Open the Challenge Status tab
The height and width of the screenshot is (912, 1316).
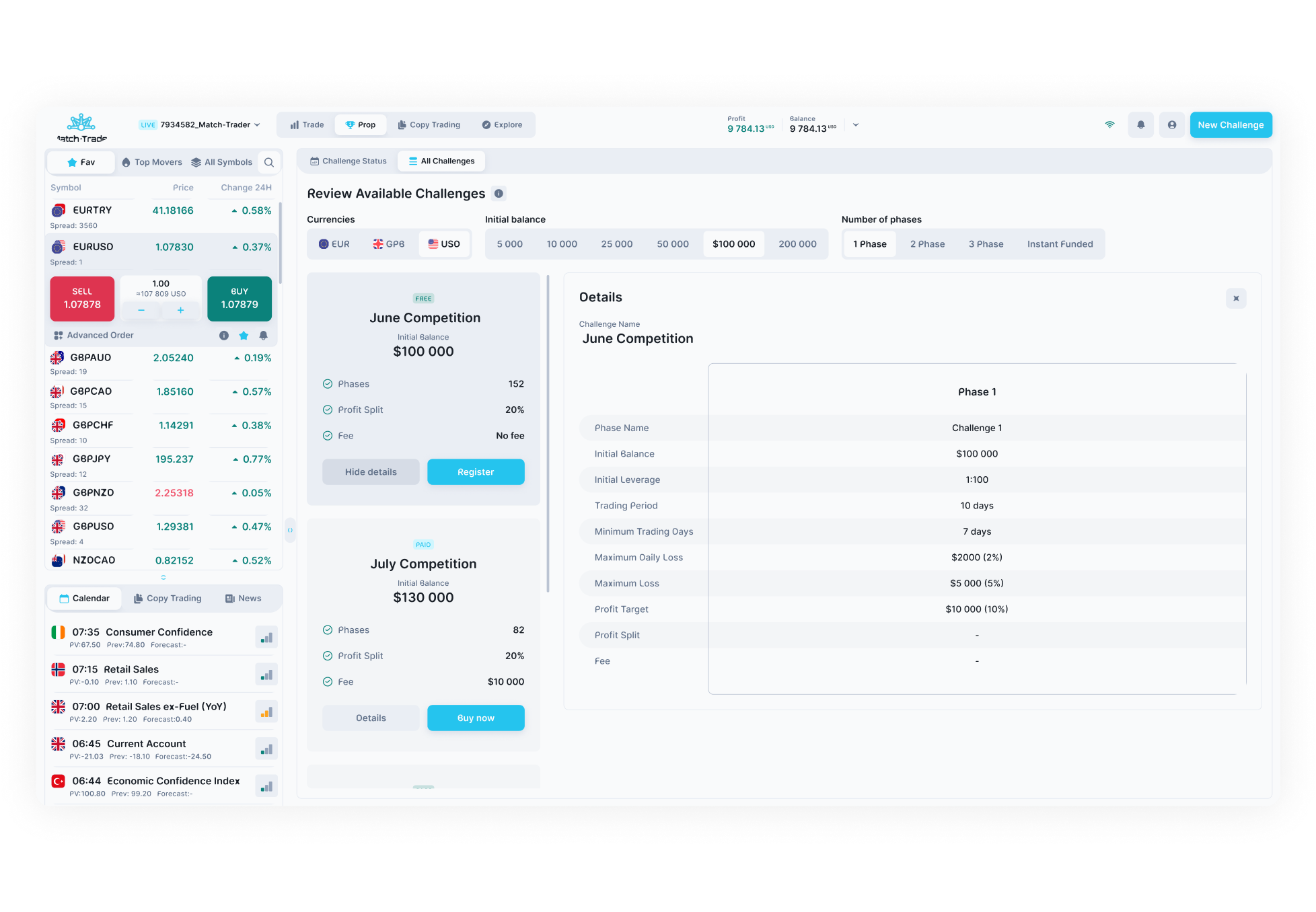tap(348, 161)
